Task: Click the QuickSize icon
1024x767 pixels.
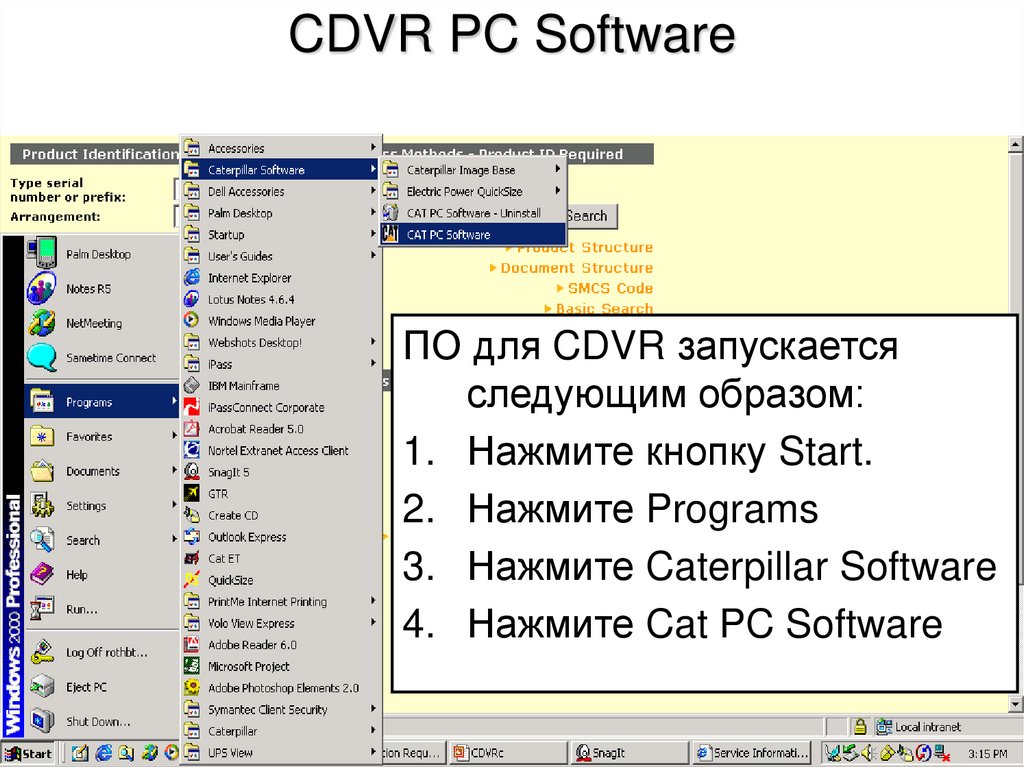Action: (x=191, y=580)
